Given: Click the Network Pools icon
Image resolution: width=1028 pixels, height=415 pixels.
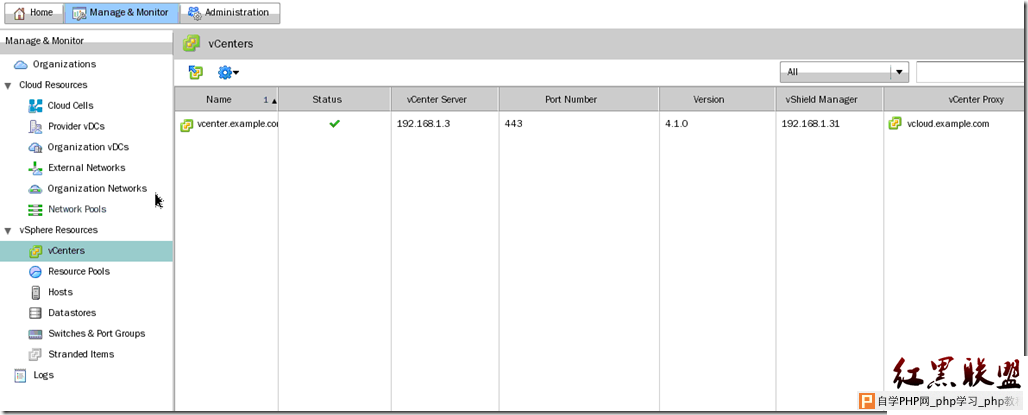Looking at the screenshot, I should point(35,210).
